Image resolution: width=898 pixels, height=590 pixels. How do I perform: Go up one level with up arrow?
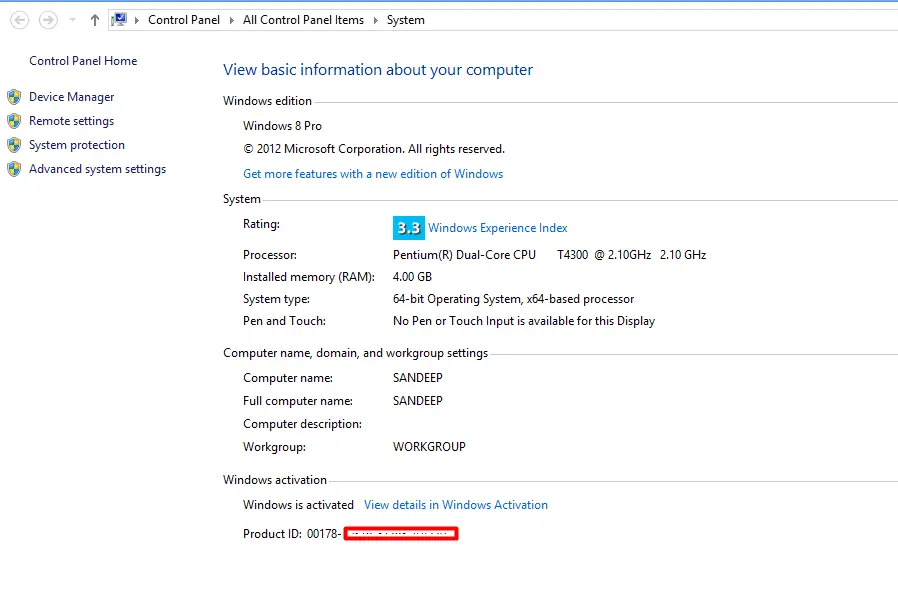[x=95, y=20]
